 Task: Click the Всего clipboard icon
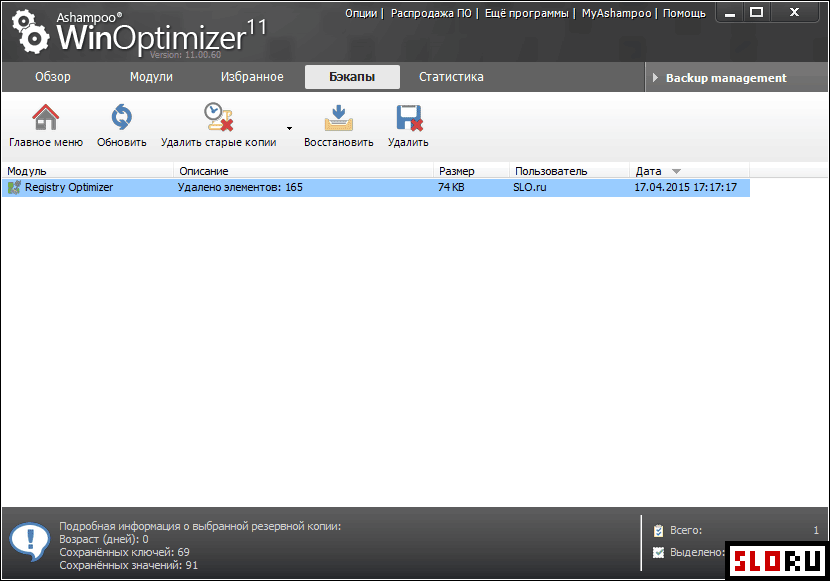[x=658, y=530]
